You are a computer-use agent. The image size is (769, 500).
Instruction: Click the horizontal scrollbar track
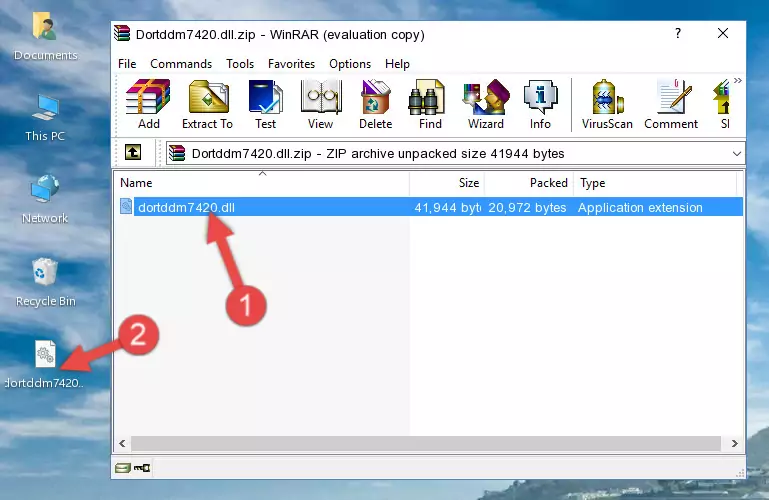[426, 443]
